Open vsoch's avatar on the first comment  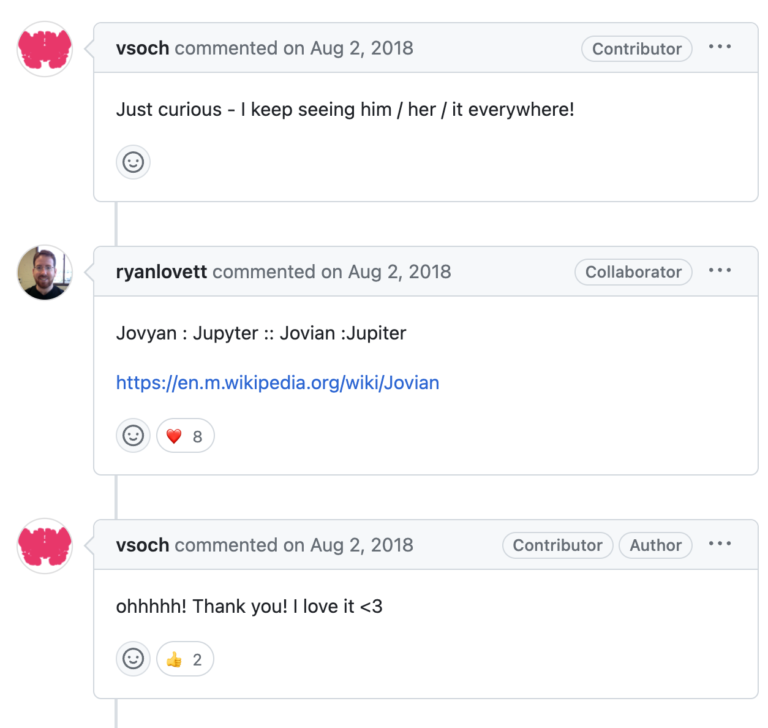click(45, 49)
